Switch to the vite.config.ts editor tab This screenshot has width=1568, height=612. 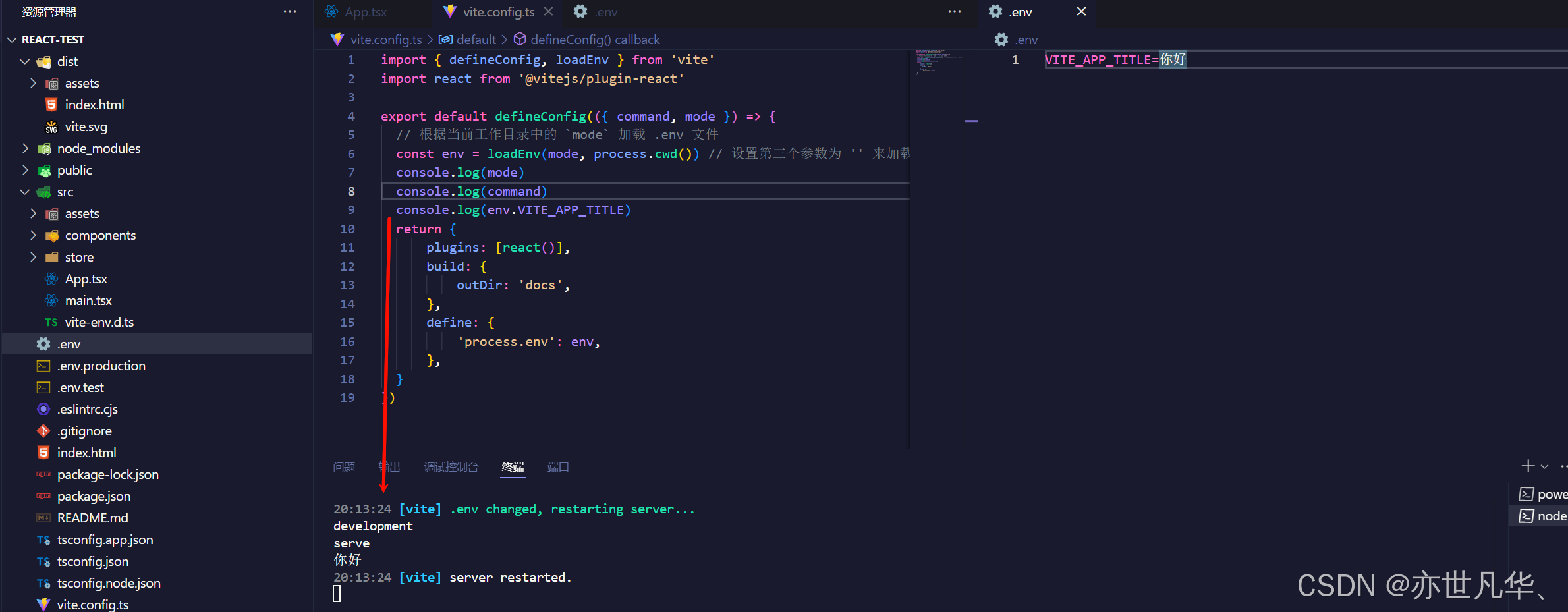(498, 12)
